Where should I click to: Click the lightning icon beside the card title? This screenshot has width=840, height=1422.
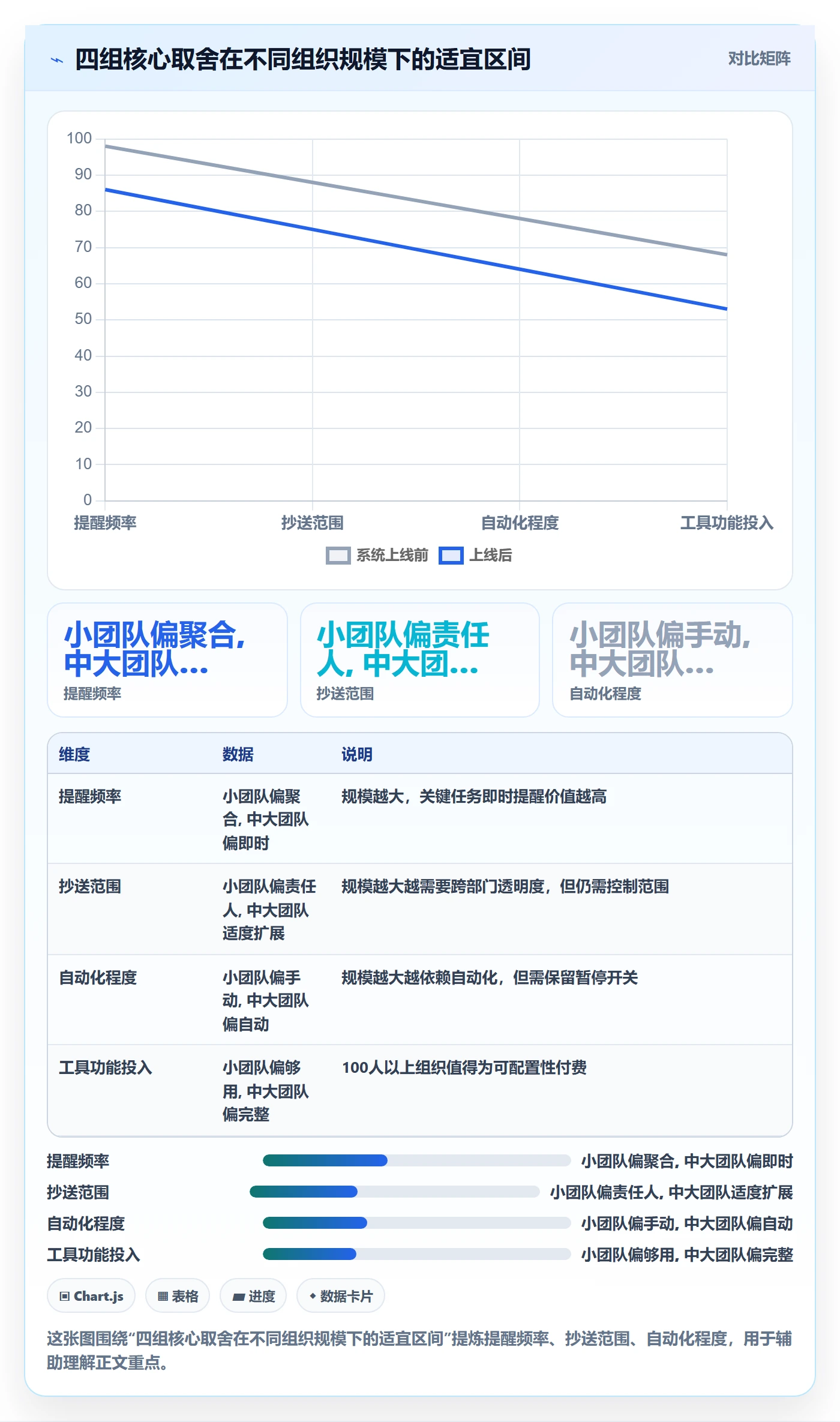pos(57,60)
